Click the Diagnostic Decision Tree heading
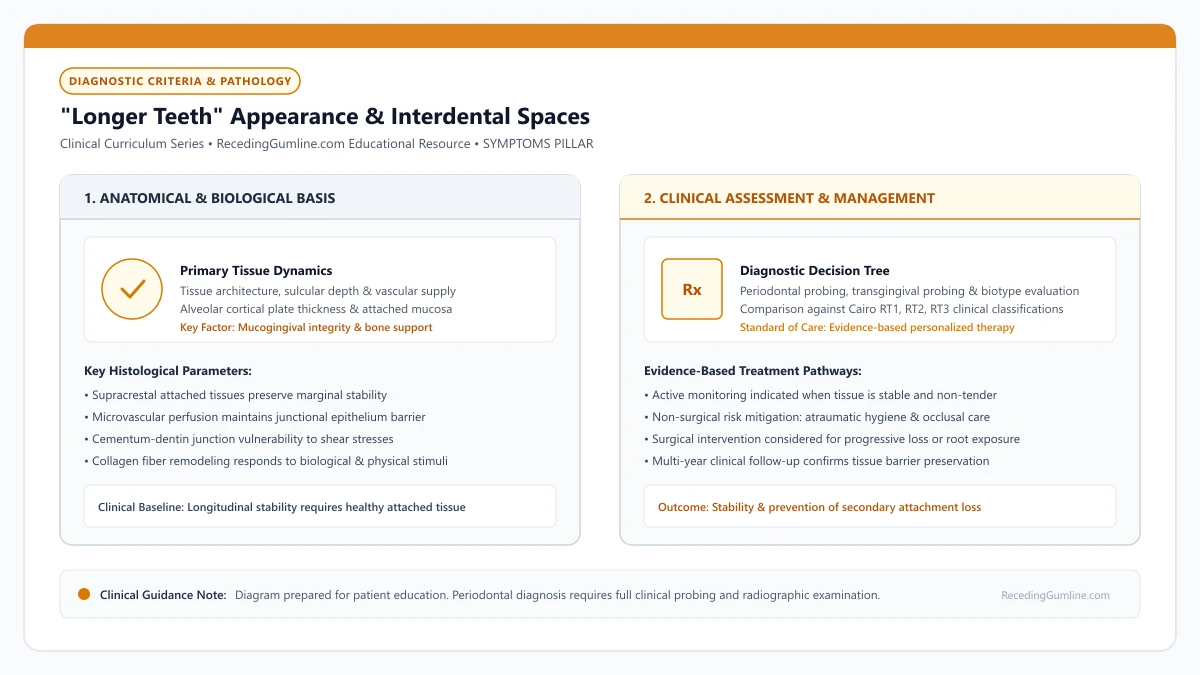This screenshot has height=675, width=1200. [x=814, y=271]
